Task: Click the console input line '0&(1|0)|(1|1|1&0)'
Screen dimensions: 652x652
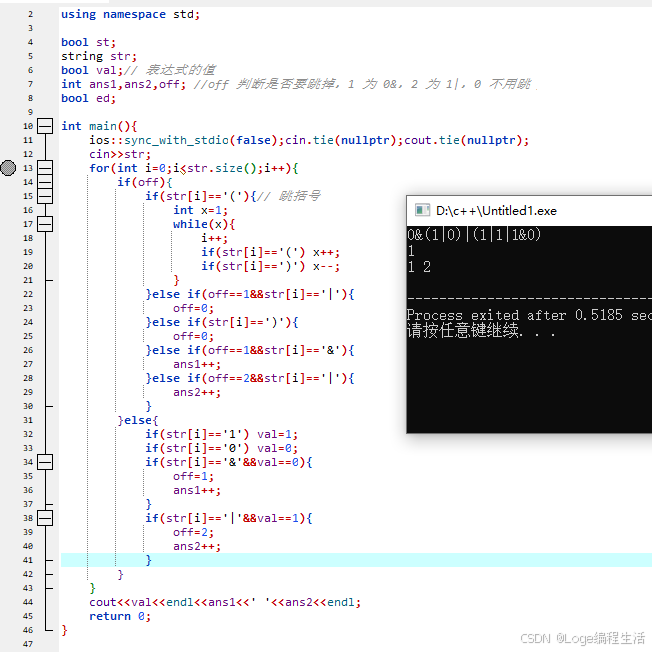Action: pyautogui.click(x=474, y=235)
